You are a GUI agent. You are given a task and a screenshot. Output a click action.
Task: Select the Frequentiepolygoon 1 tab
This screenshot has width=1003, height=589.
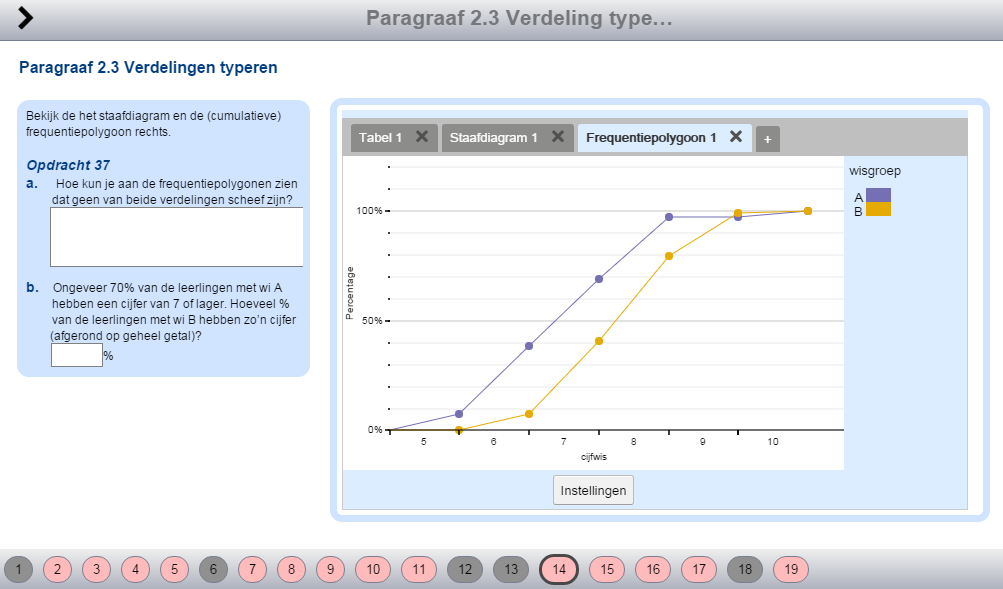click(651, 138)
